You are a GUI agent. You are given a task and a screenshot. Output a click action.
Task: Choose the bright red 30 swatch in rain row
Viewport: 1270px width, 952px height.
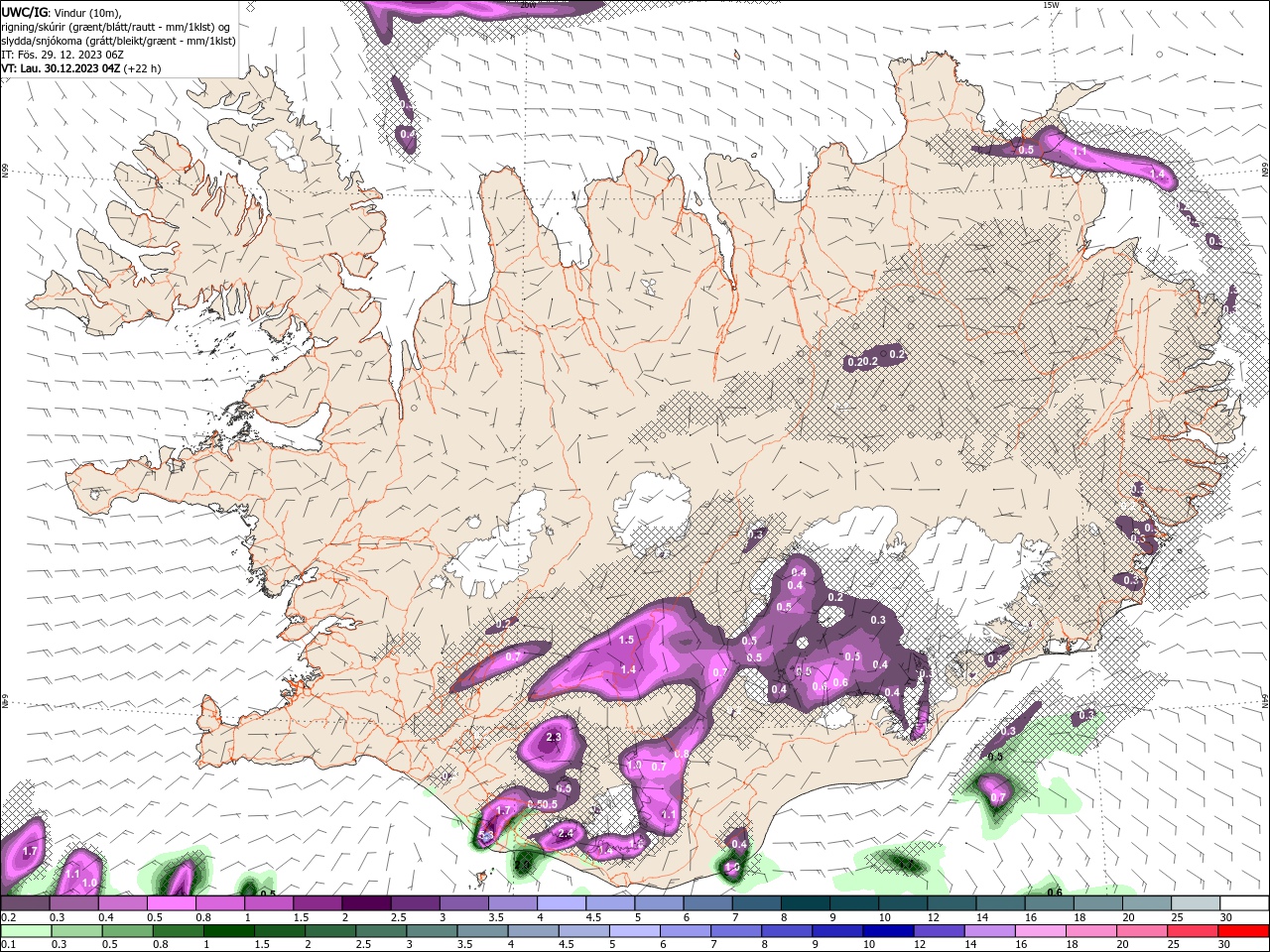click(x=1244, y=931)
